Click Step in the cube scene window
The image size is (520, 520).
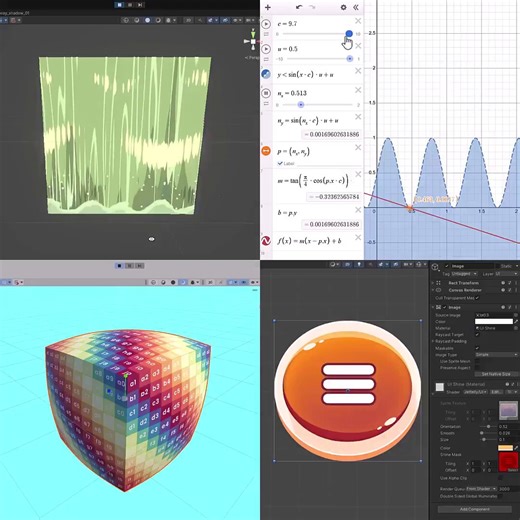(140, 266)
